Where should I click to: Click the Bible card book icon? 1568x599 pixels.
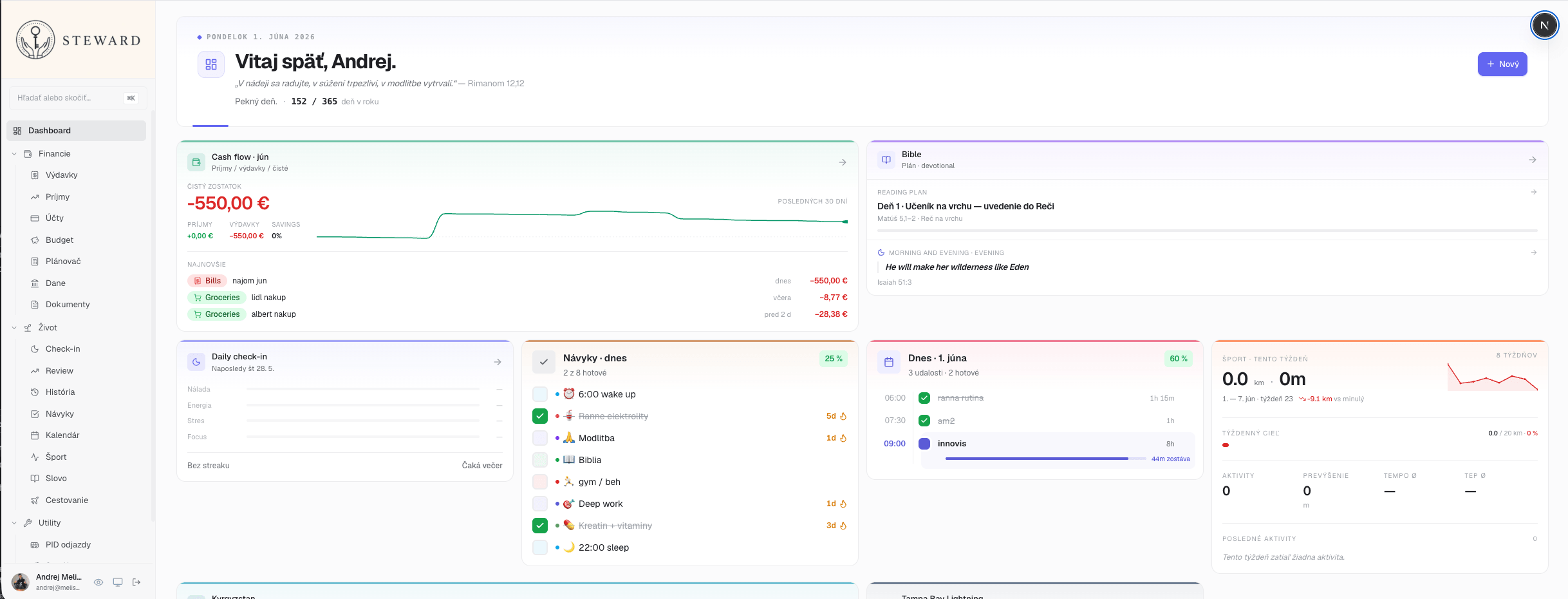coord(886,160)
